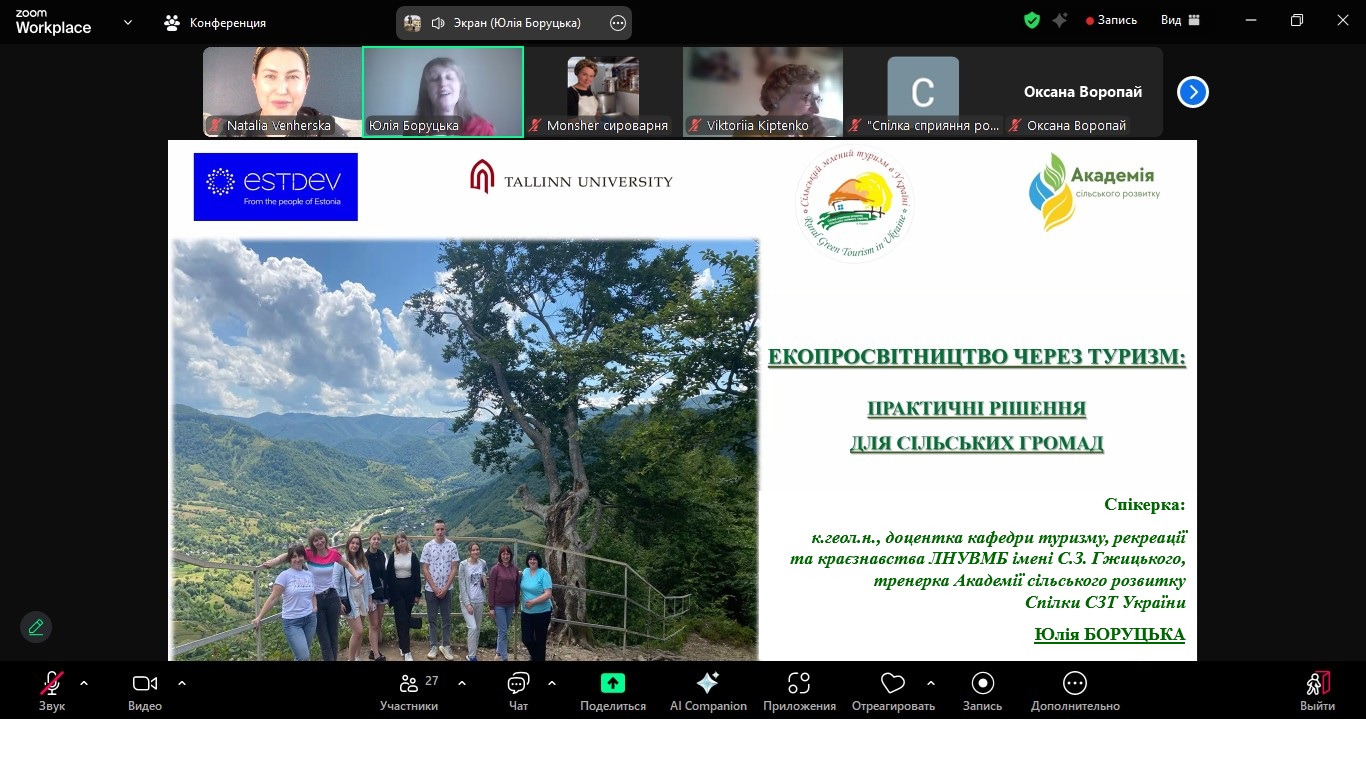Click the Отреагировать heart reaction icon
This screenshot has width=1366, height=763.
892,683
